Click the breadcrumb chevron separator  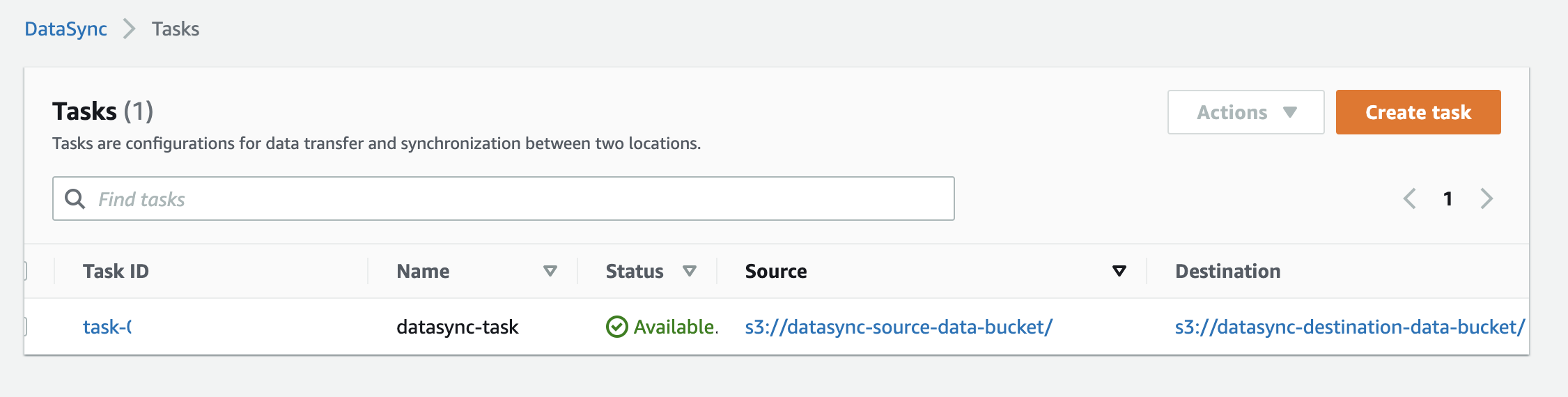coord(129,29)
